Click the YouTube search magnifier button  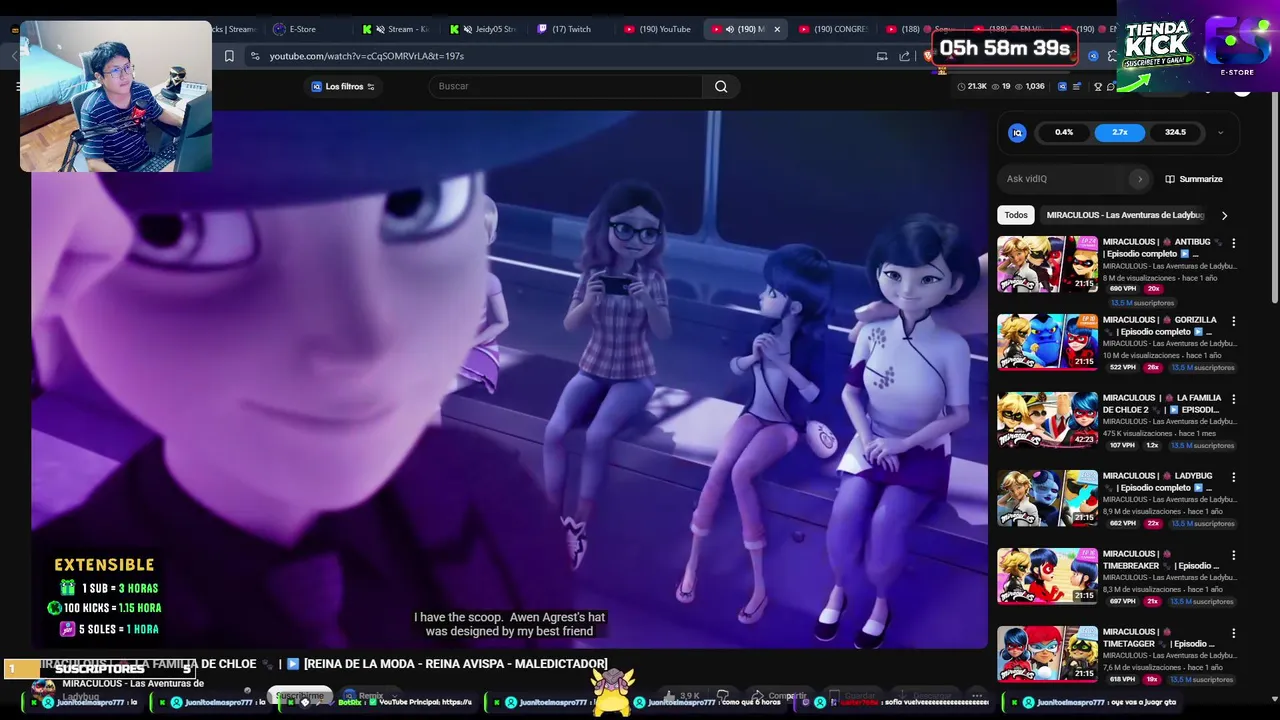click(x=721, y=86)
